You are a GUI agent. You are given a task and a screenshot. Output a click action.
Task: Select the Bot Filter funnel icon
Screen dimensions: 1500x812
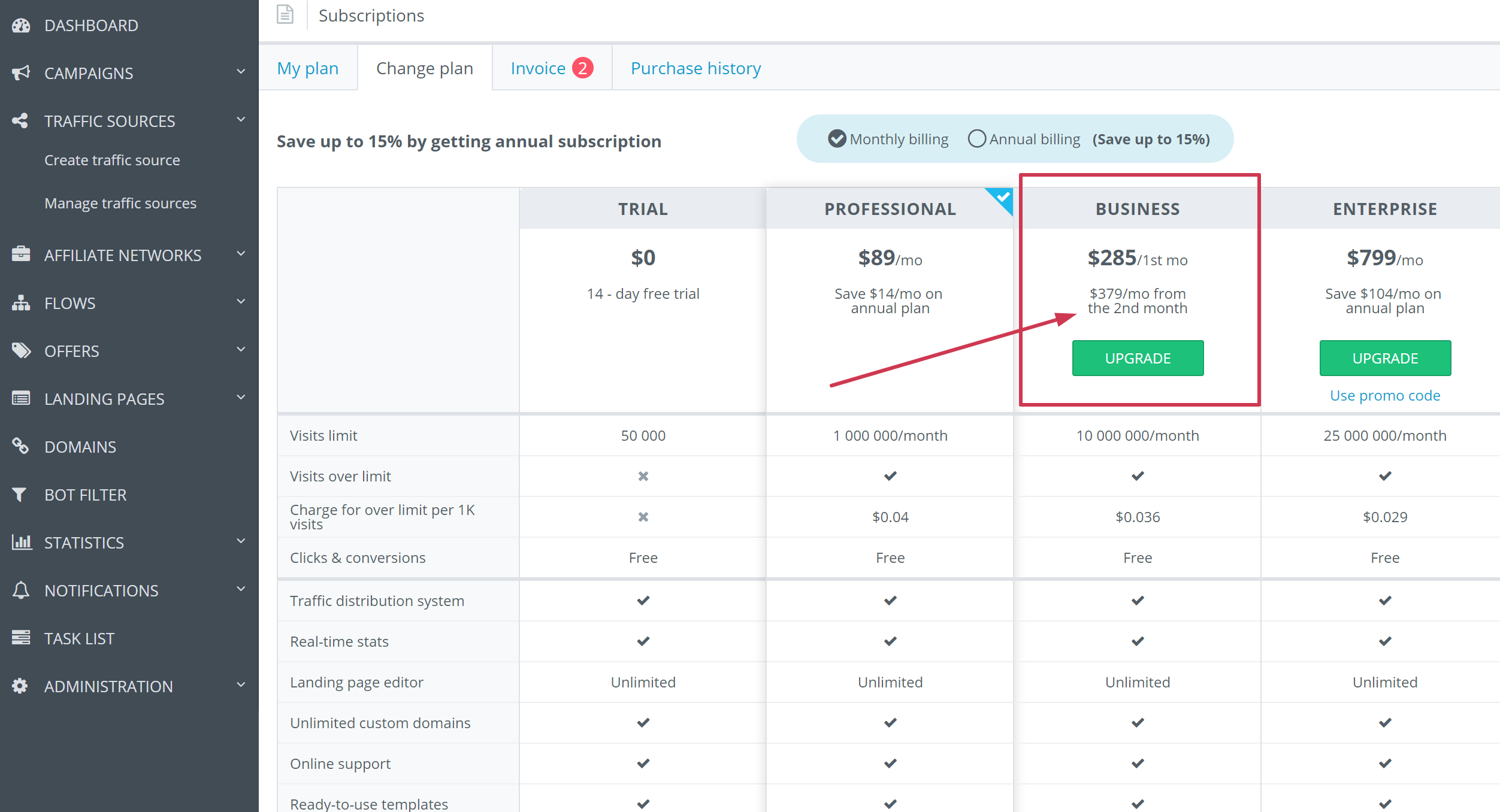[22, 494]
